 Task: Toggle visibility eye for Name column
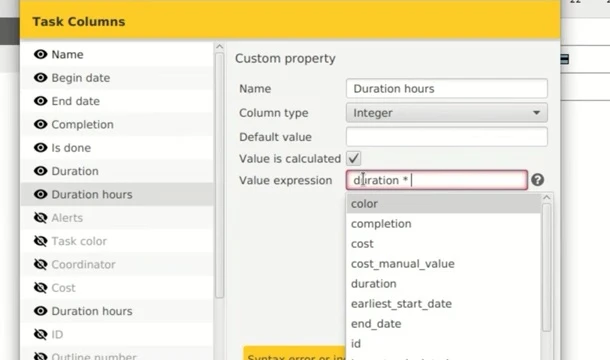40,54
